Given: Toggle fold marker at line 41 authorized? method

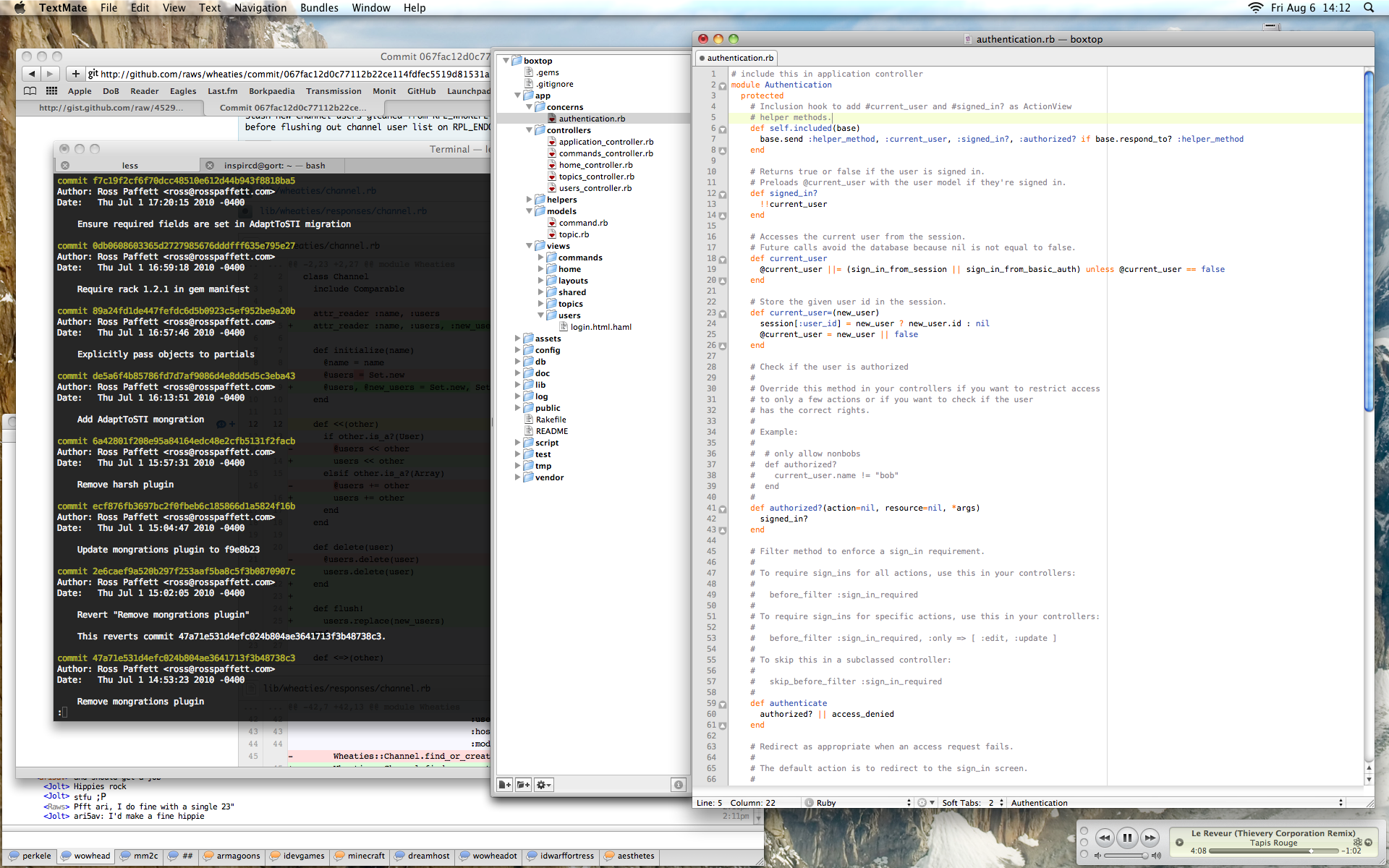Looking at the screenshot, I should tap(722, 509).
